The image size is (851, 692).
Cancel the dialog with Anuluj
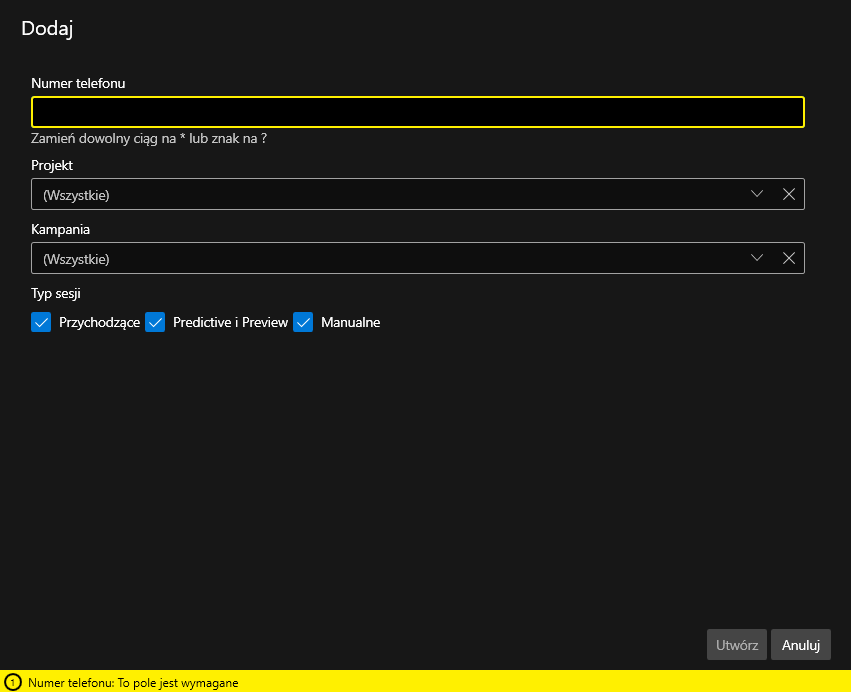click(x=800, y=645)
